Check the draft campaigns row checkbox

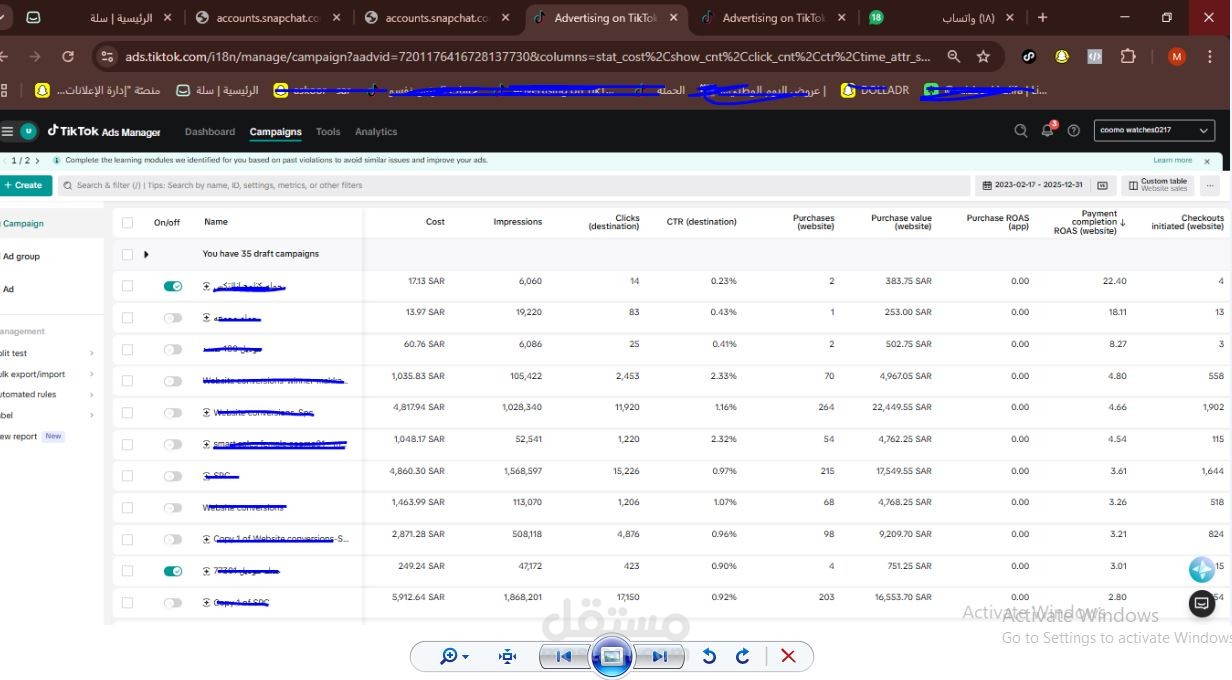click(x=127, y=254)
